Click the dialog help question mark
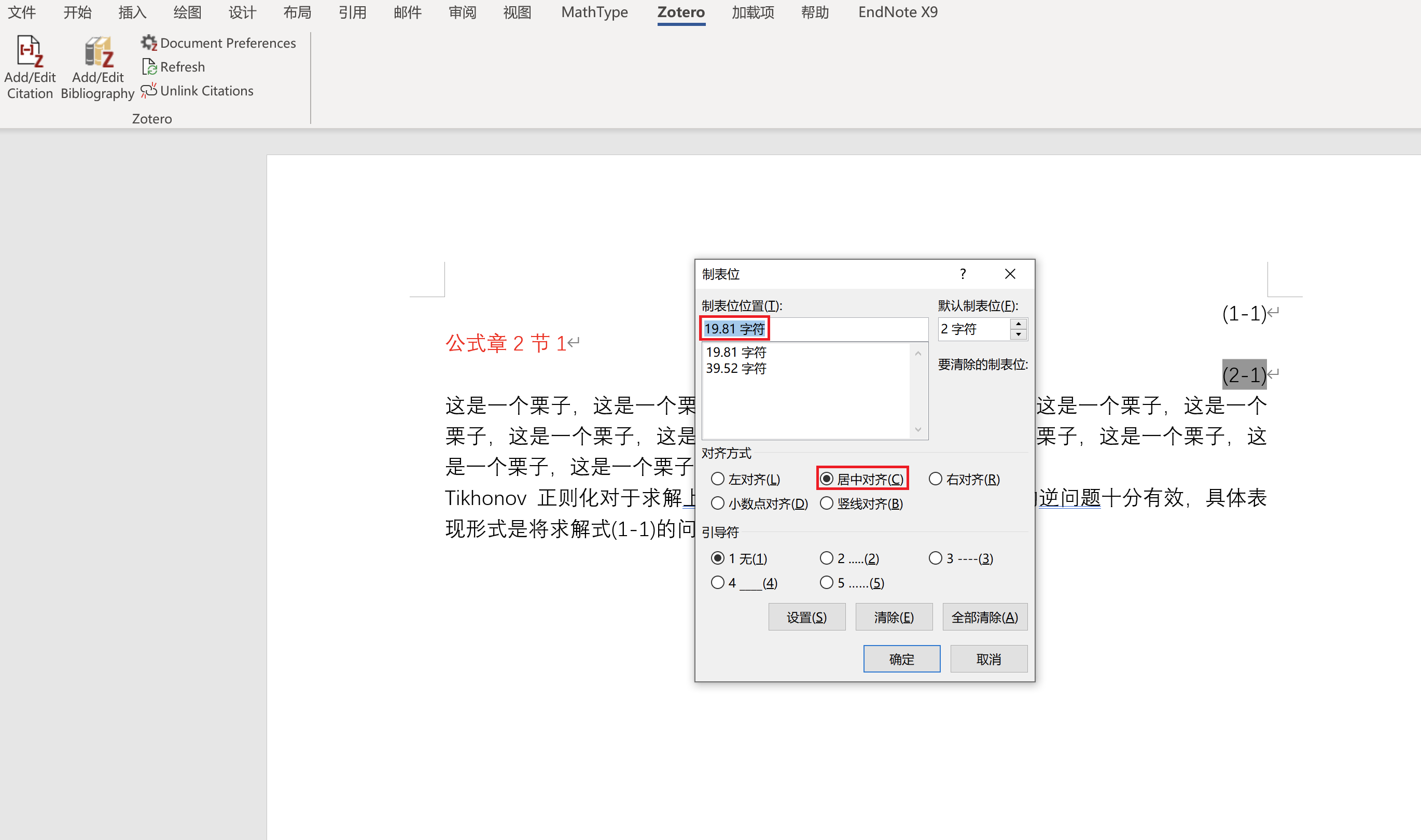This screenshot has width=1421, height=840. pos(963,274)
